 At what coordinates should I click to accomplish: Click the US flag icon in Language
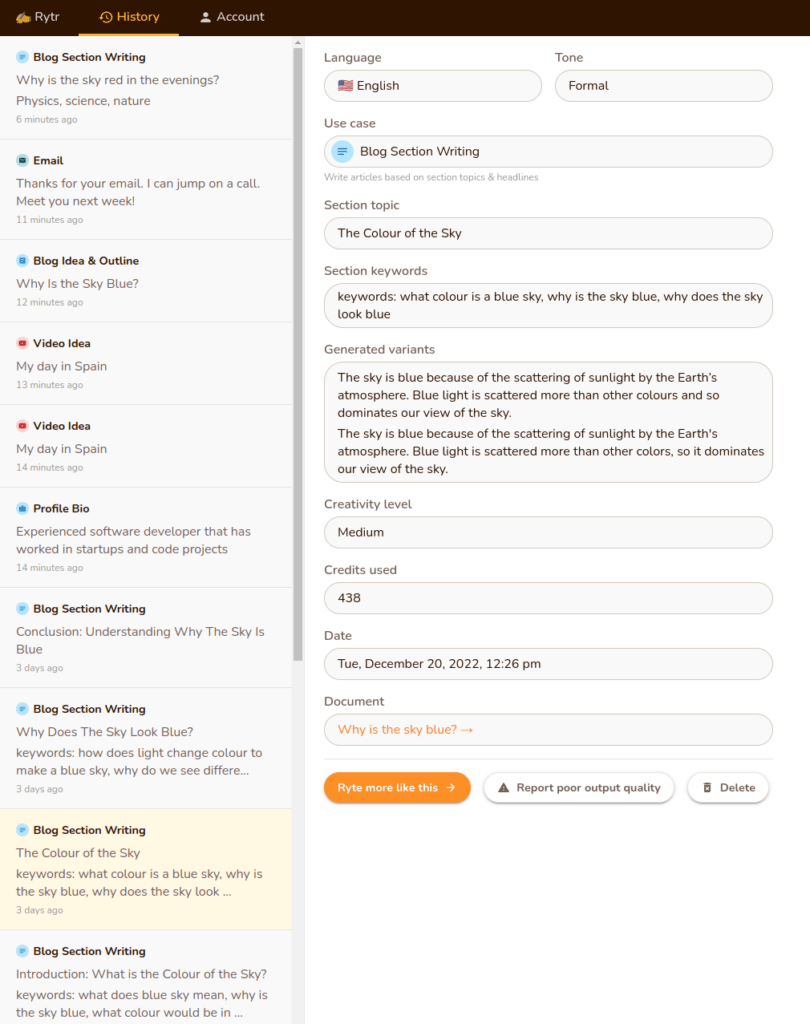tap(346, 86)
